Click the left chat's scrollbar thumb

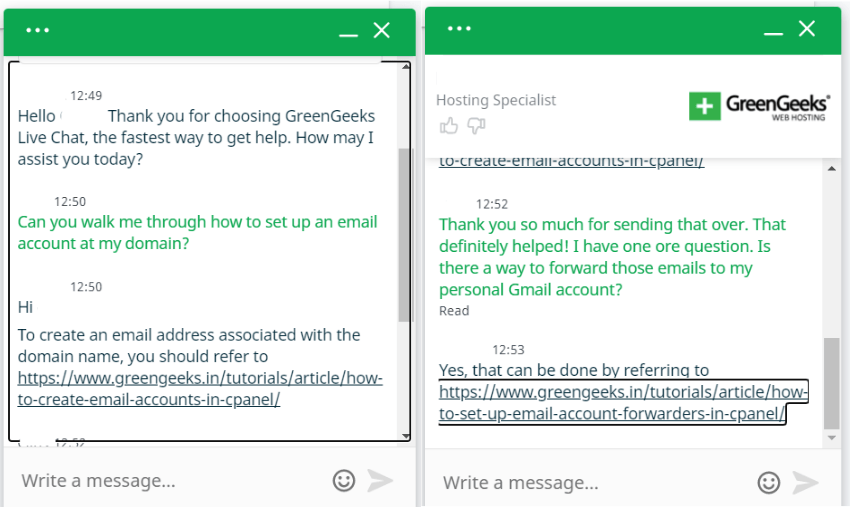coord(403,235)
